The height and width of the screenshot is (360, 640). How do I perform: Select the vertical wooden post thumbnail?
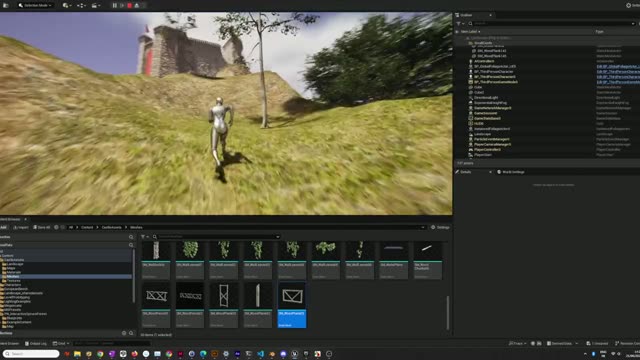point(258,305)
